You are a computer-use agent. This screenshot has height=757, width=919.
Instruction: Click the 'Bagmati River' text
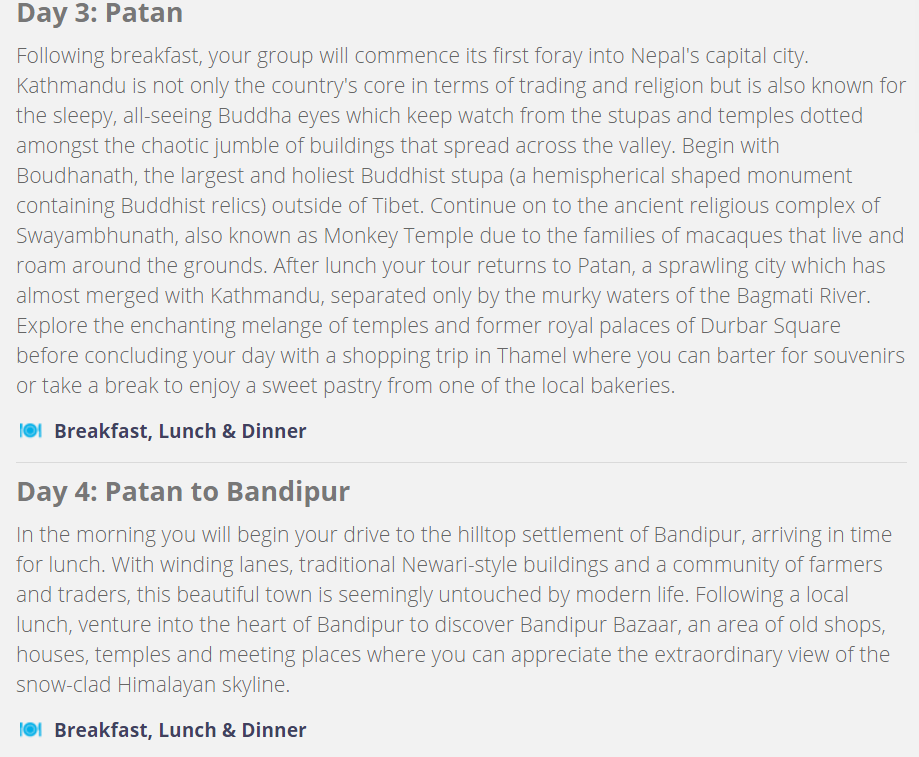pyautogui.click(x=801, y=295)
